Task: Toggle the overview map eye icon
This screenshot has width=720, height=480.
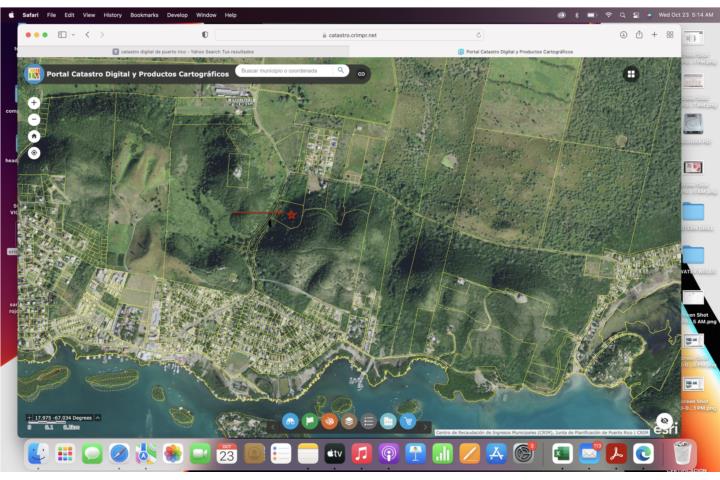Action: (663, 421)
